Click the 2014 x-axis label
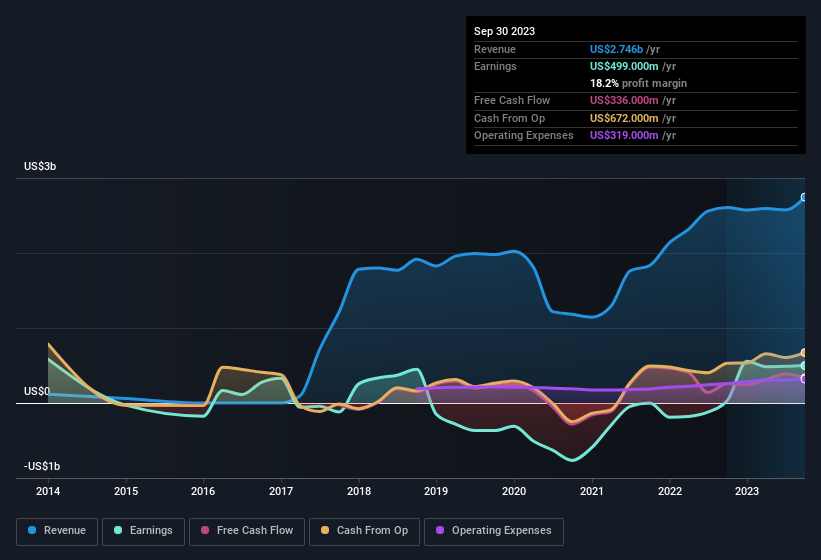Image resolution: width=821 pixels, height=560 pixels. tap(48, 491)
